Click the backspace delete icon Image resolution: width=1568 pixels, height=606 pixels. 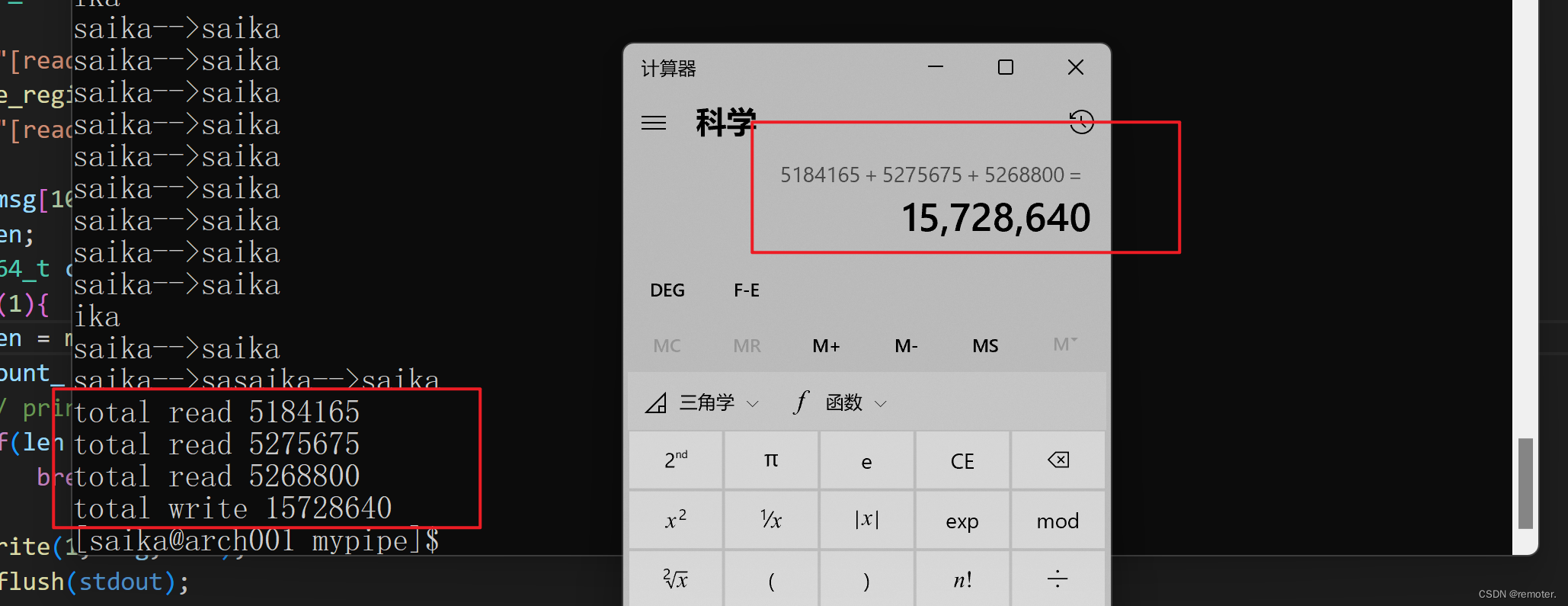click(x=1058, y=460)
